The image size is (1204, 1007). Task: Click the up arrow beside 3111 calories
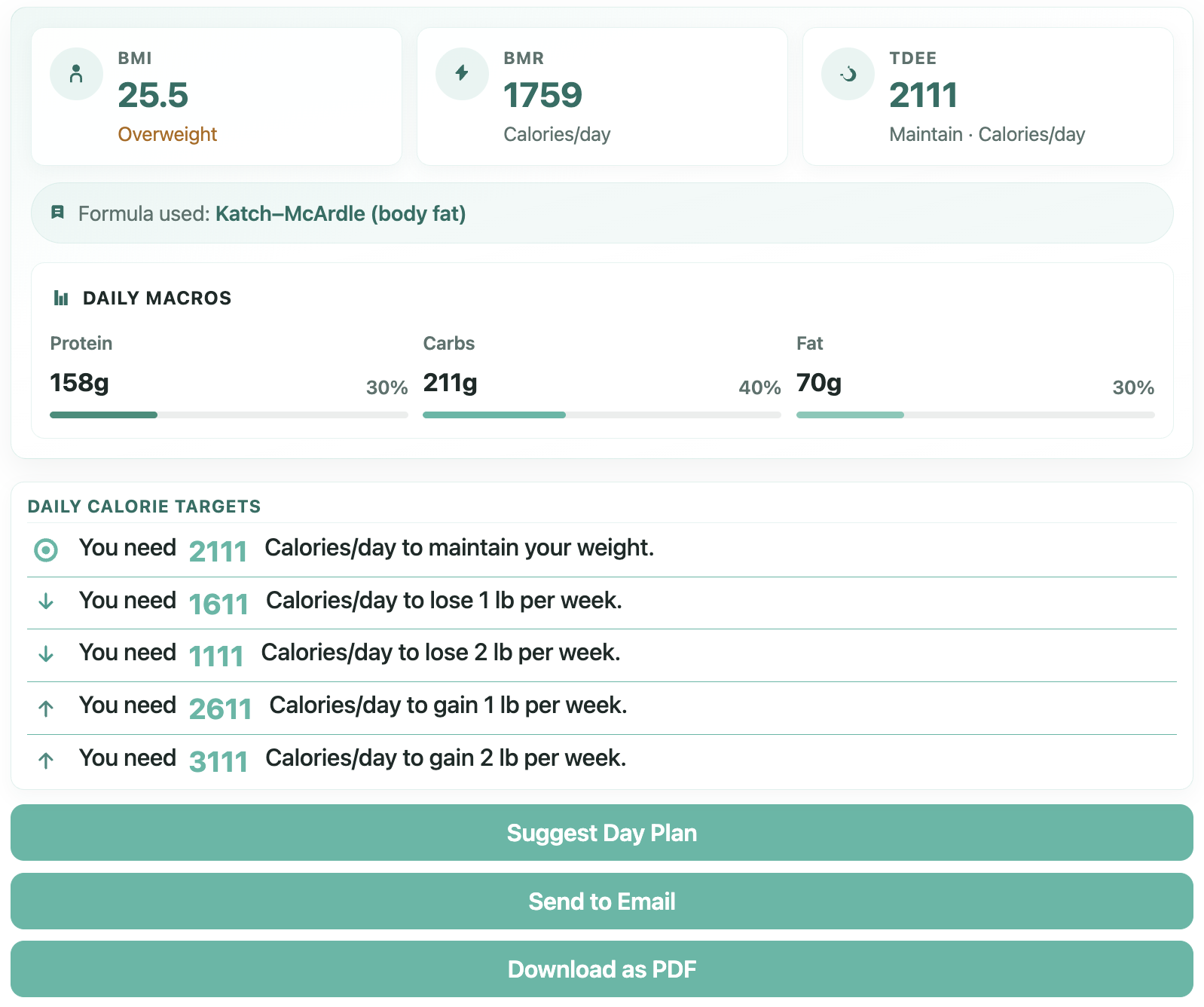tap(46, 761)
